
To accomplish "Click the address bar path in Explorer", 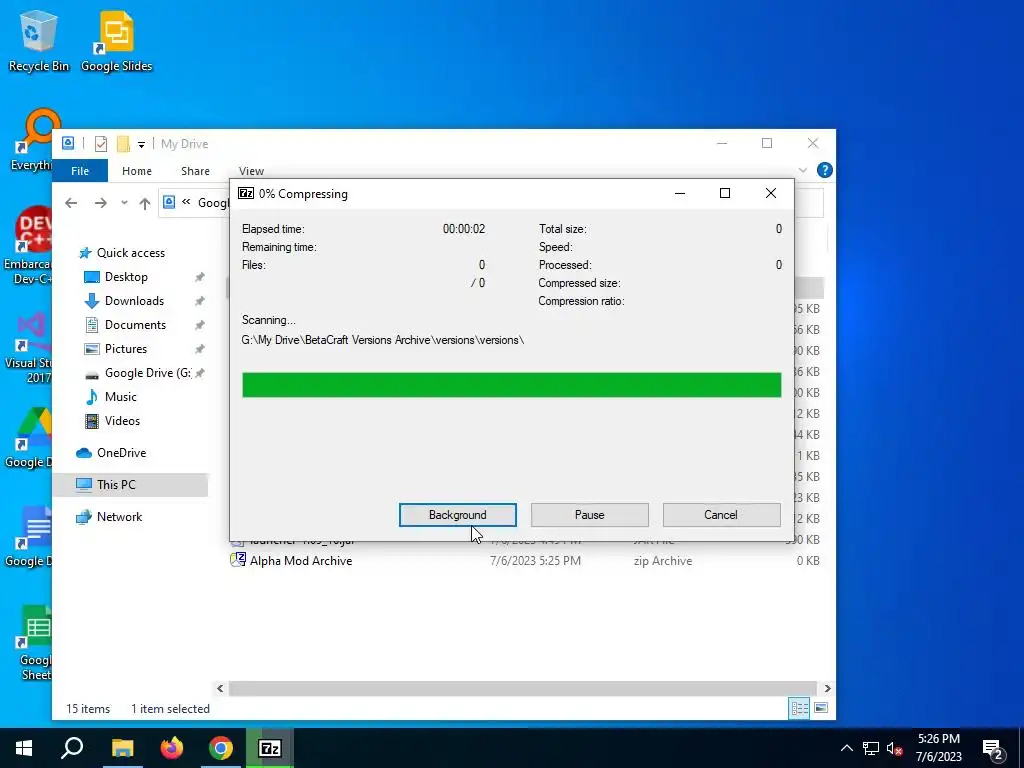I will tap(213, 203).
